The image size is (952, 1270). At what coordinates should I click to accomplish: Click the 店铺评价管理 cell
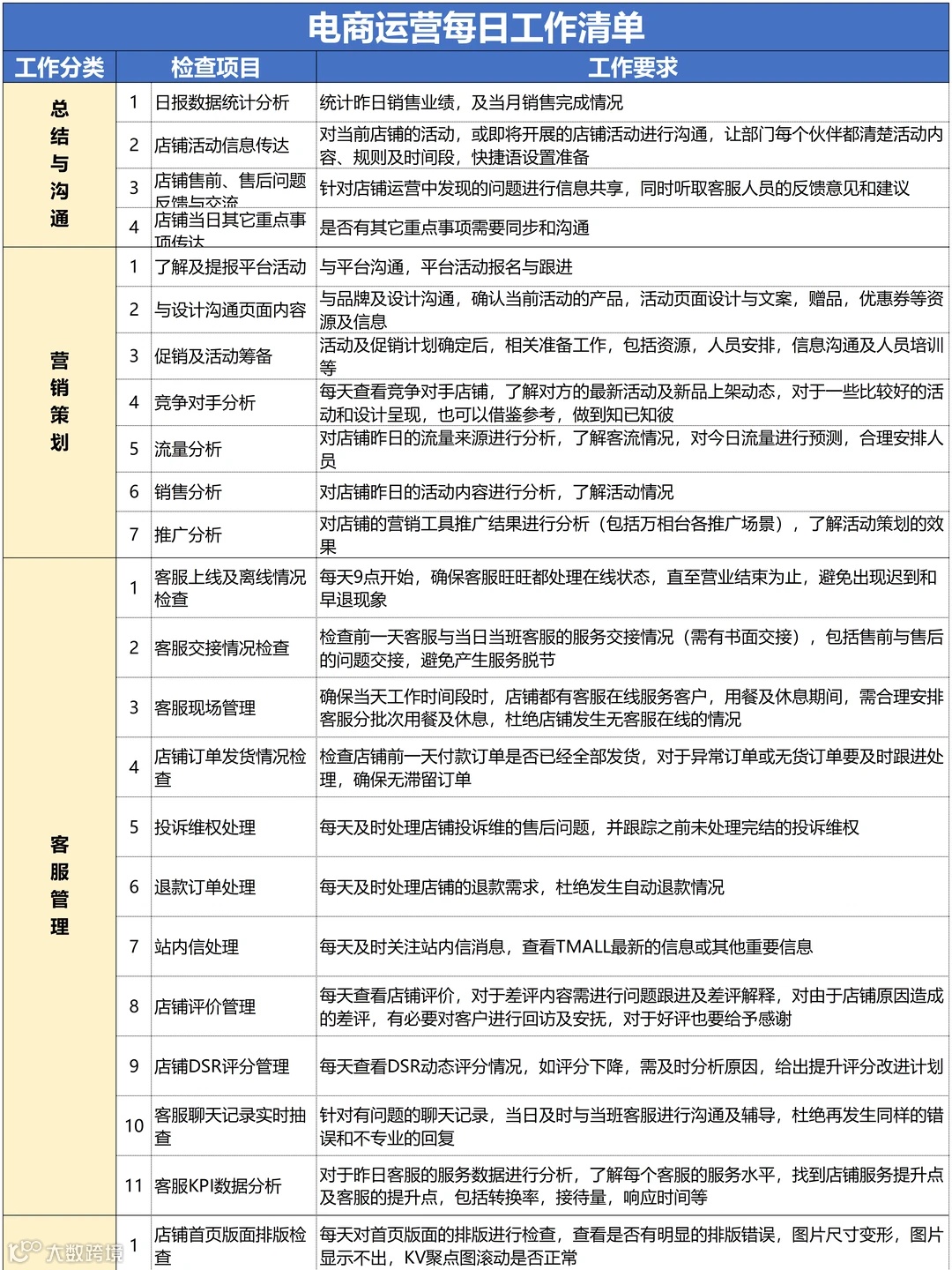coord(234,1006)
